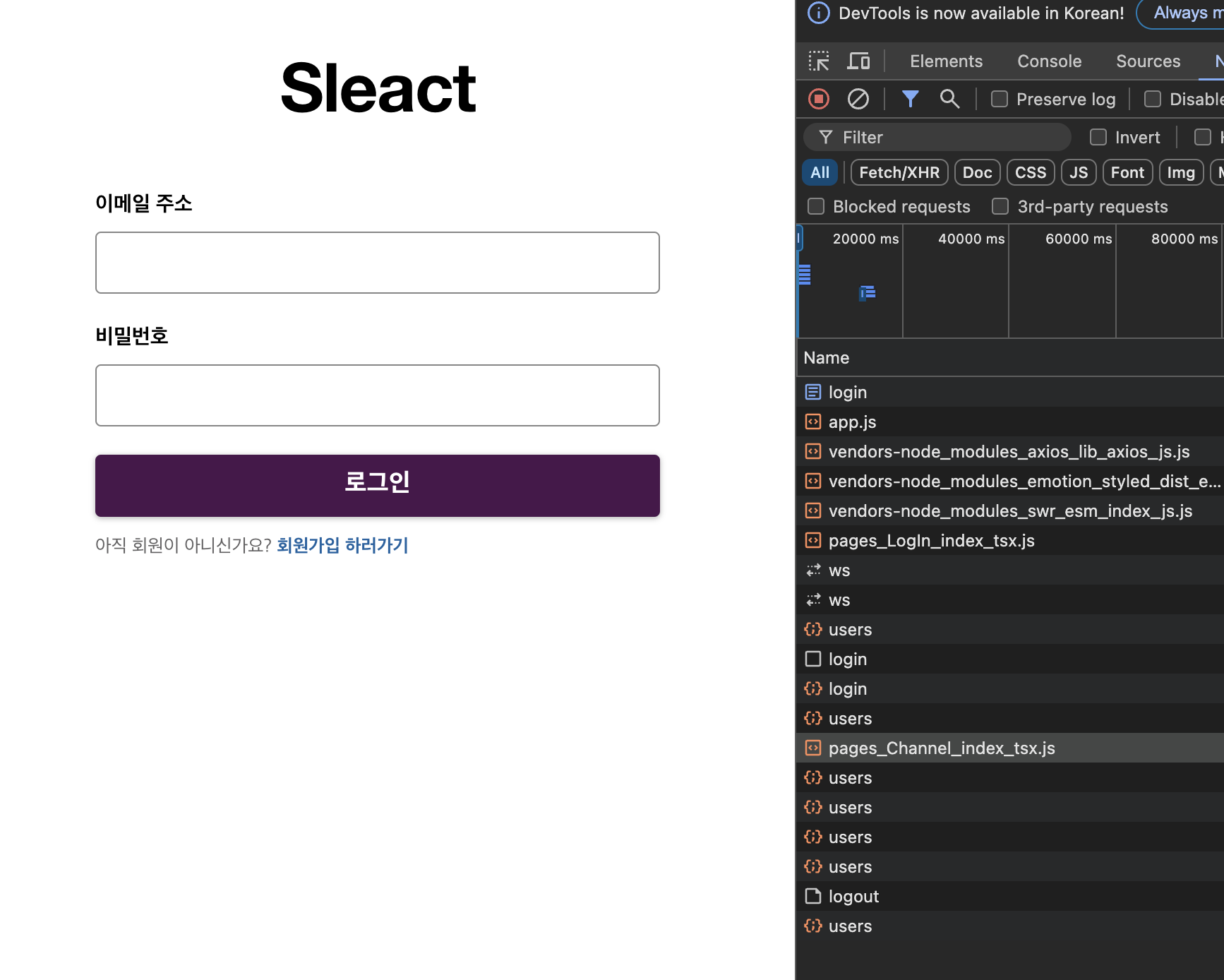Screen dimensions: 1224x980
Task: Focus the email address input field
Action: click(x=378, y=263)
